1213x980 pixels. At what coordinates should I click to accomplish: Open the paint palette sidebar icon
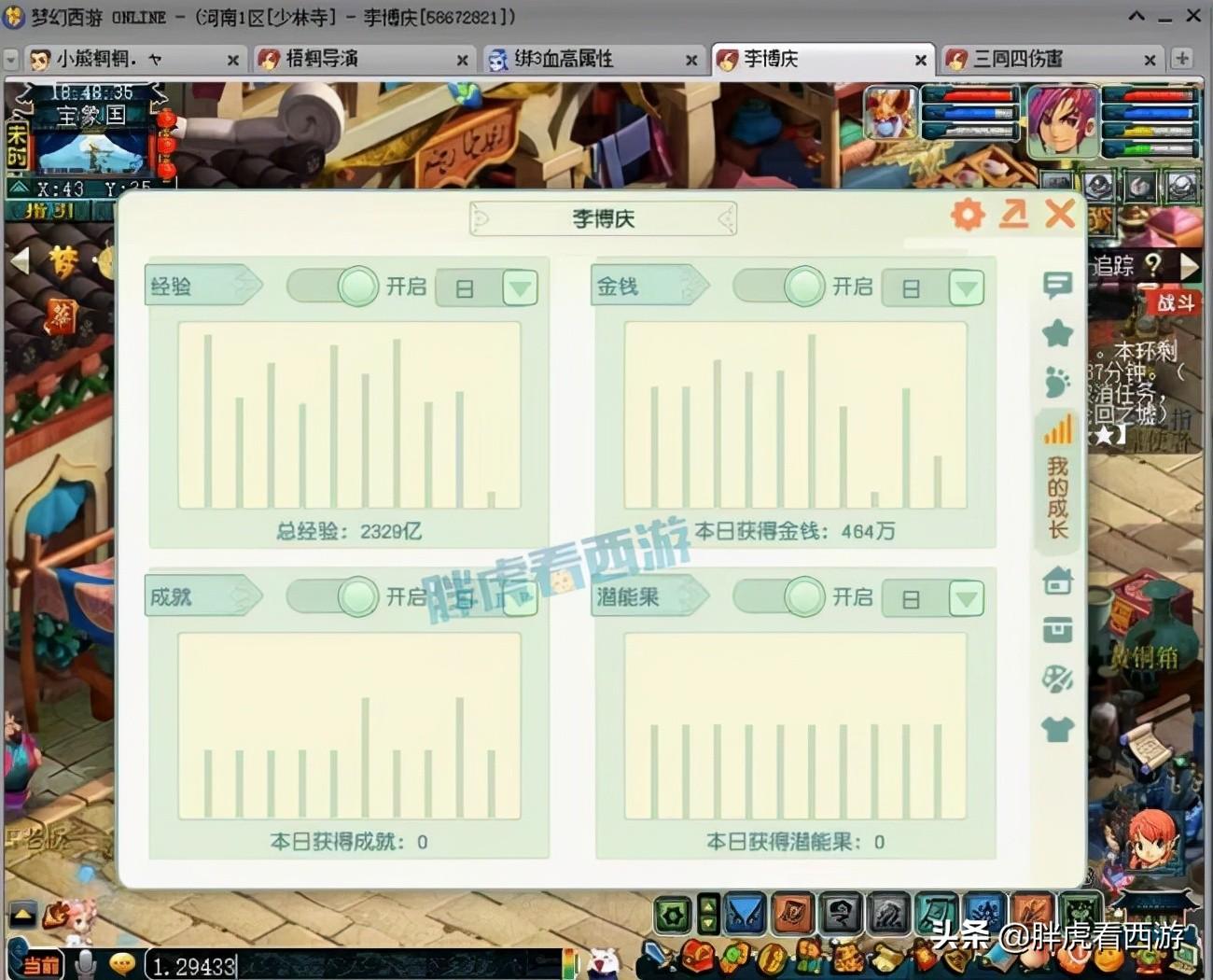[1057, 679]
